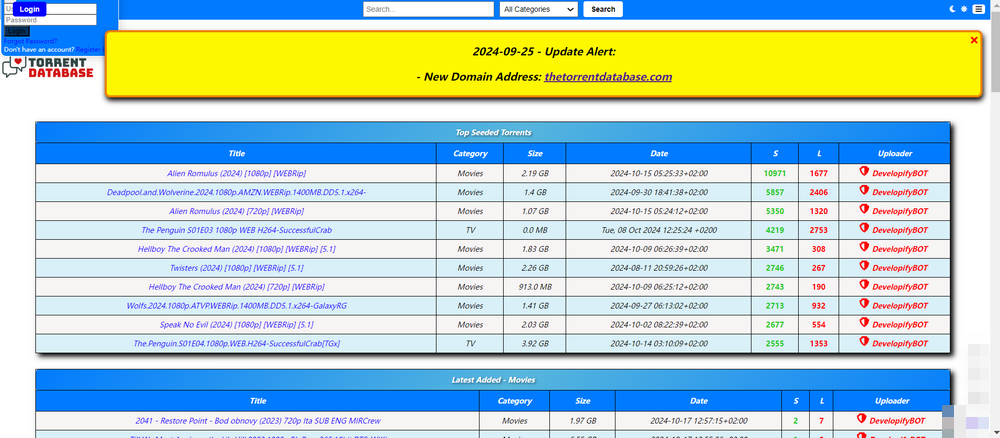Image resolution: width=1000 pixels, height=438 pixels.
Task: Open the Register link
Action: click(89, 49)
